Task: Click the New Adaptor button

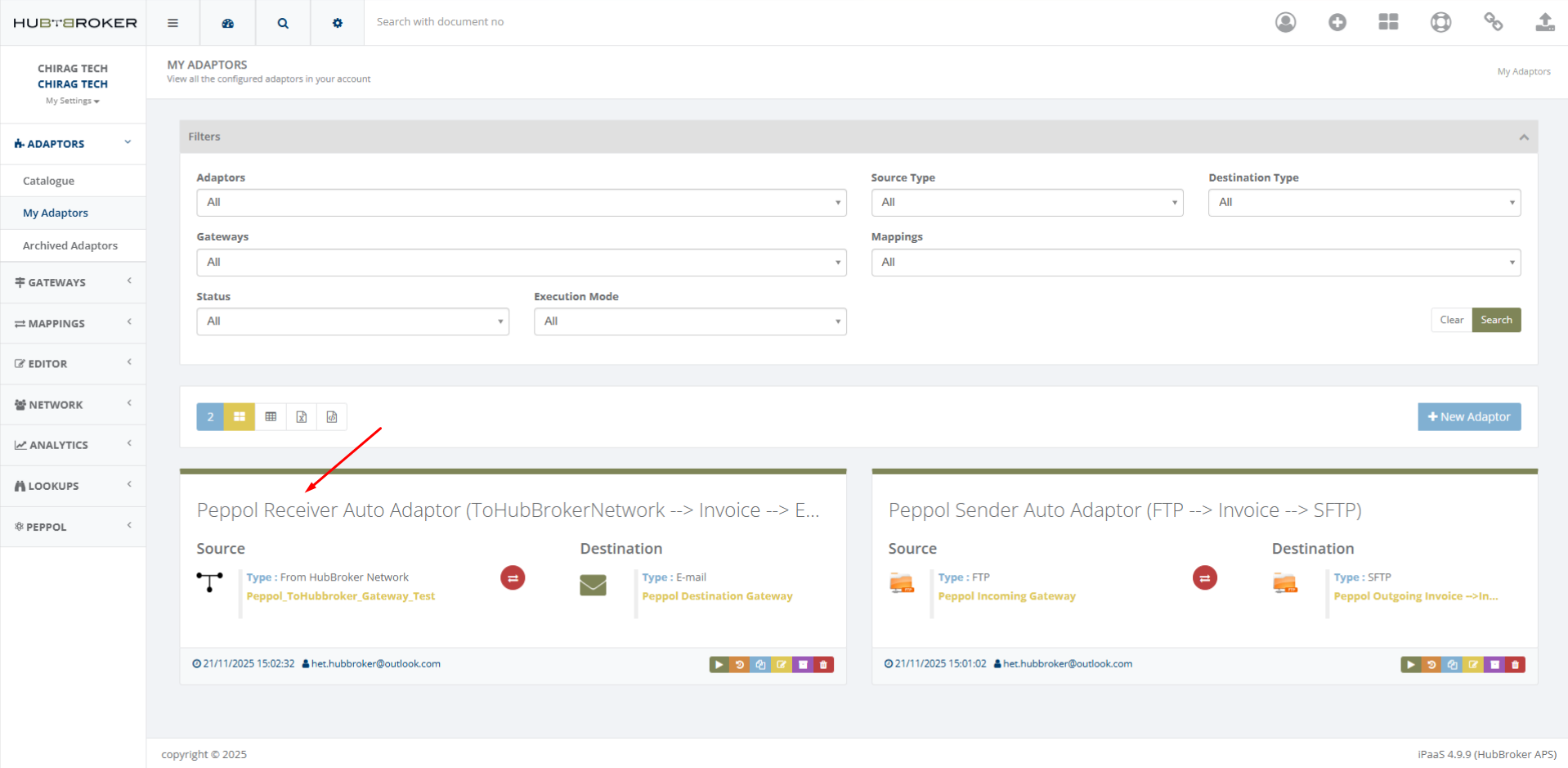Action: pos(1468,417)
